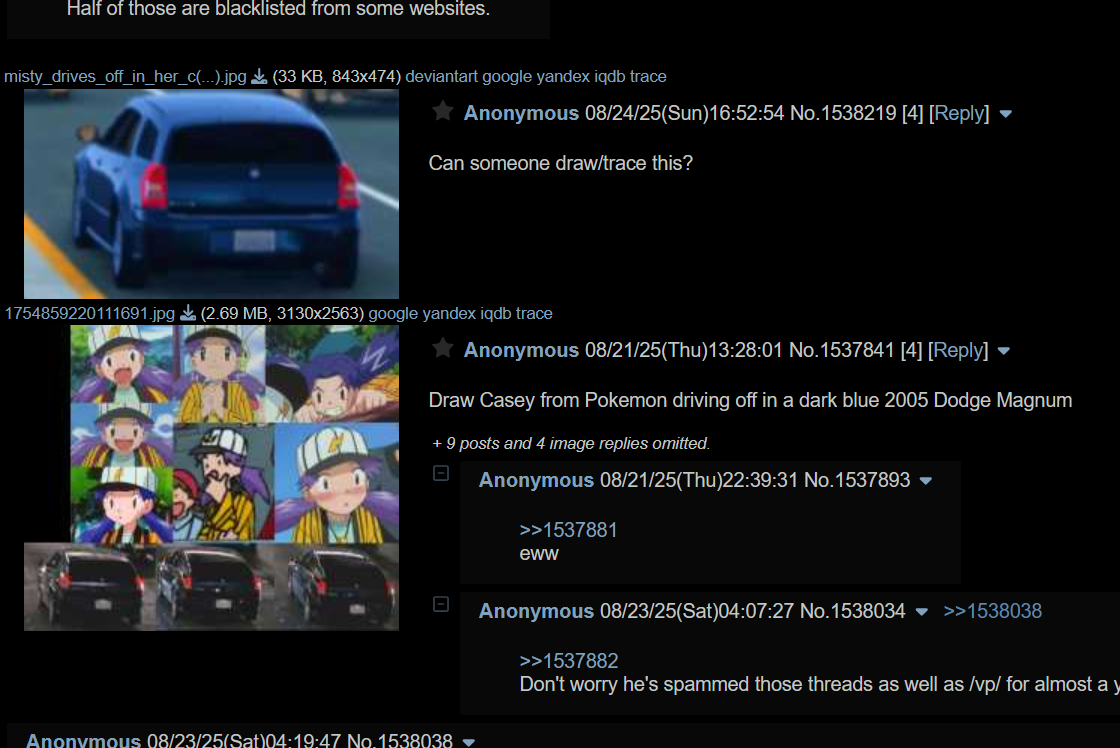Collapse reply No.1538034 using minus box
This screenshot has width=1120, height=748.
[x=441, y=604]
